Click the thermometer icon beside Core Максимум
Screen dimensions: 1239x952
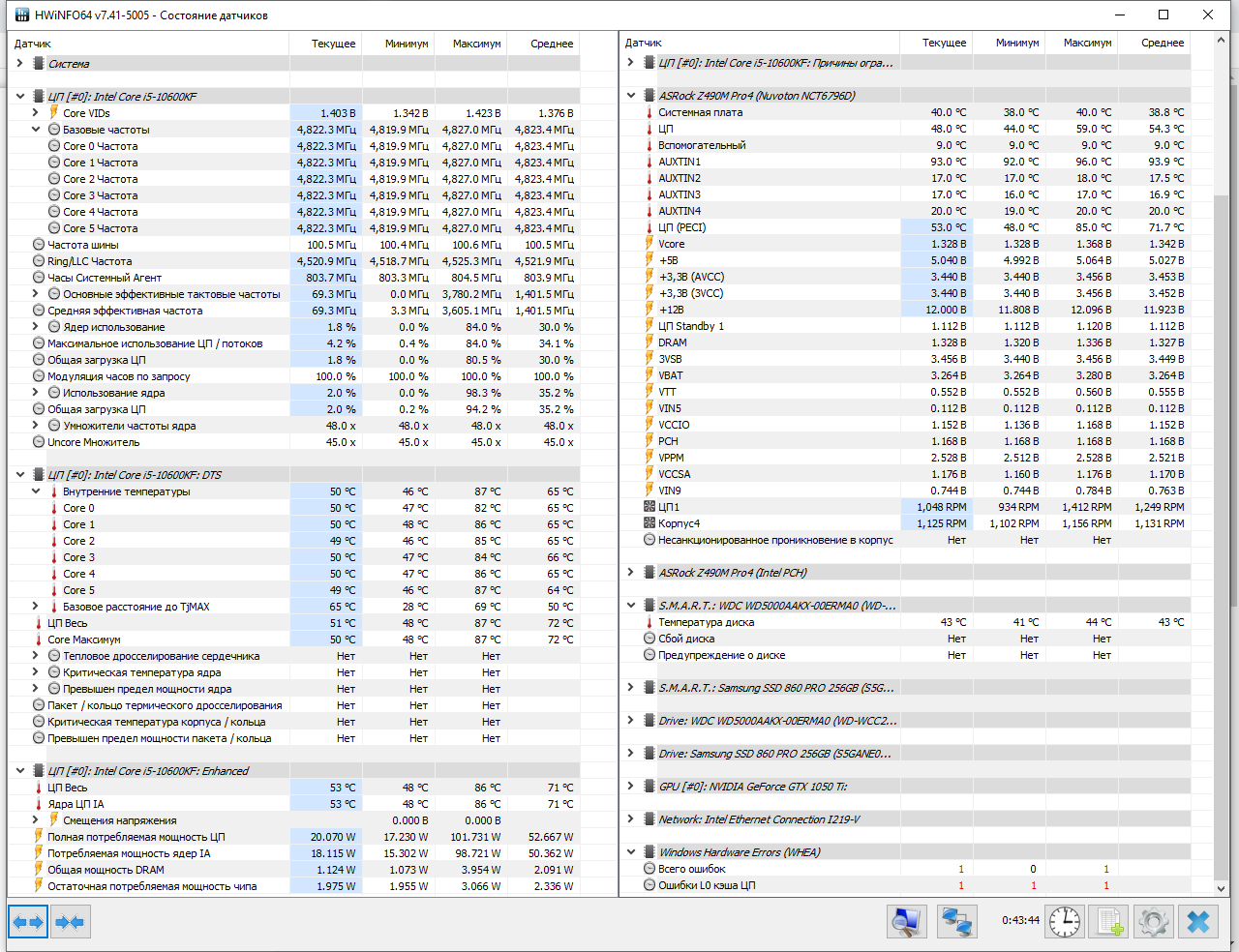pyautogui.click(x=39, y=640)
